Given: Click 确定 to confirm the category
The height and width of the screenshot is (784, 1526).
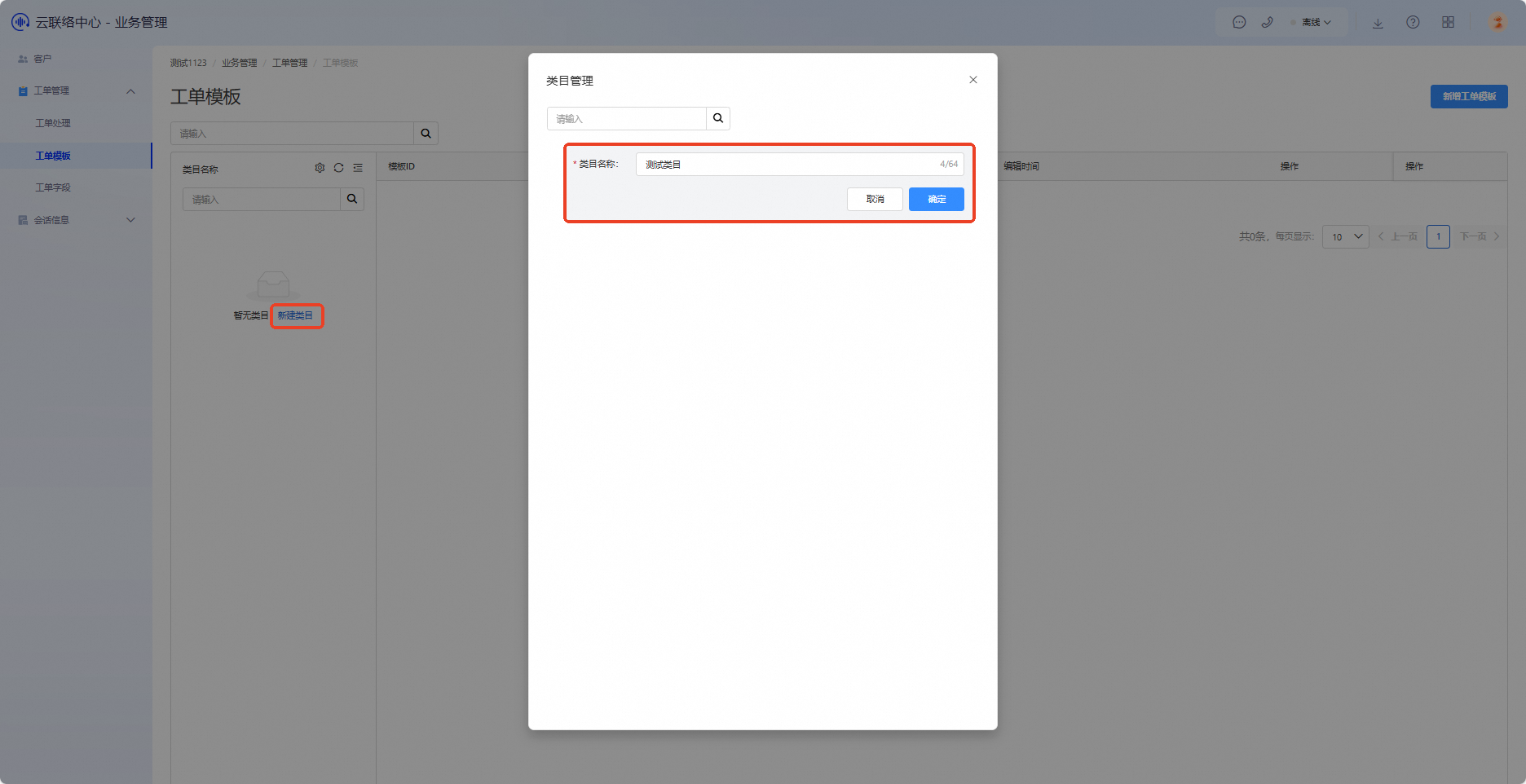Looking at the screenshot, I should (x=937, y=200).
